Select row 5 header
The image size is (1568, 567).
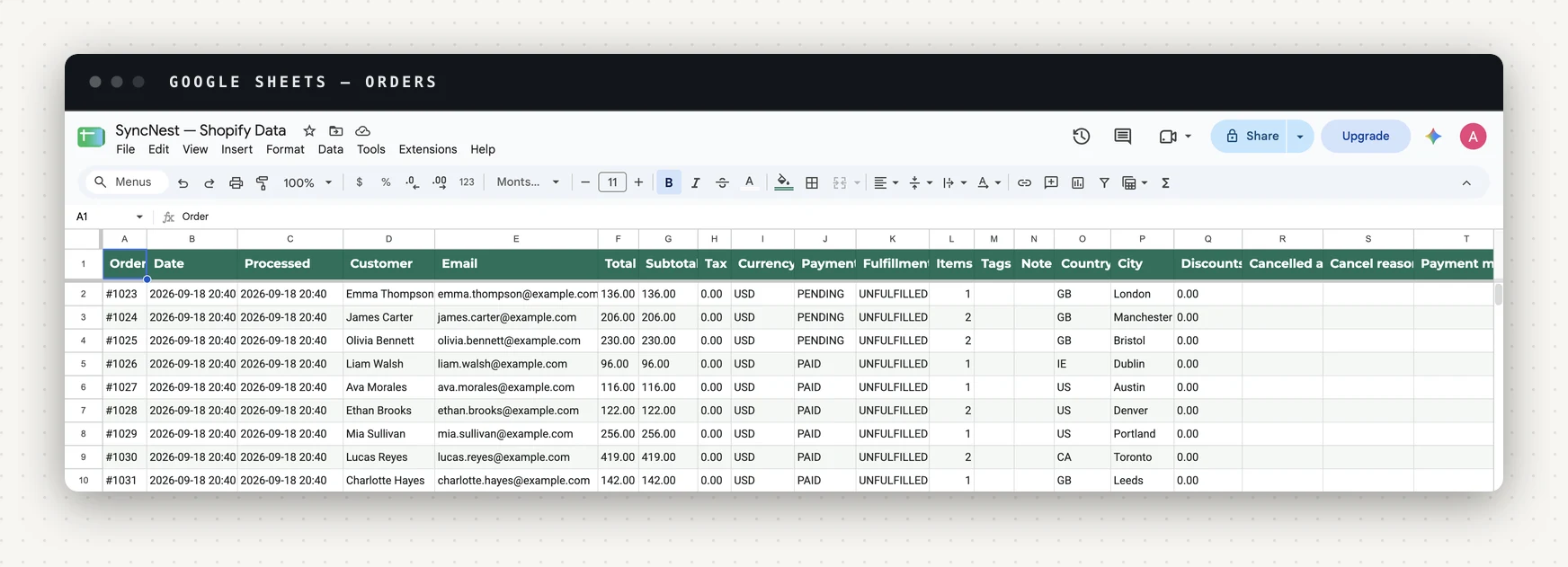click(x=84, y=364)
